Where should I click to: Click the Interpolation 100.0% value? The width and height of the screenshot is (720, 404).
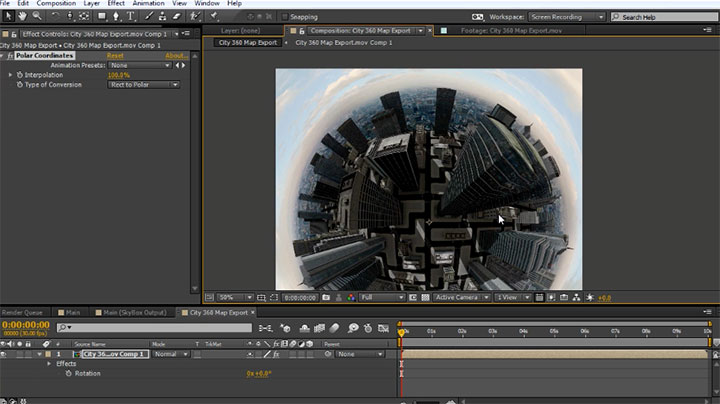(119, 75)
